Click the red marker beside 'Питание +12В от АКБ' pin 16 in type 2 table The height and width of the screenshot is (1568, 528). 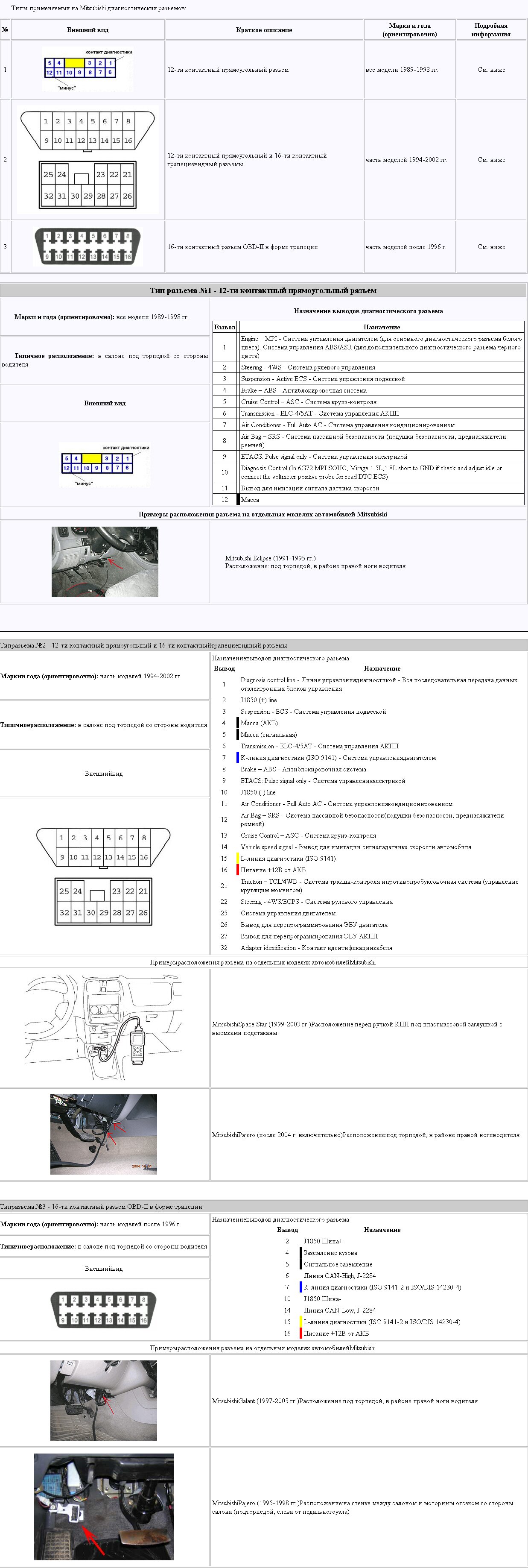(x=238, y=870)
